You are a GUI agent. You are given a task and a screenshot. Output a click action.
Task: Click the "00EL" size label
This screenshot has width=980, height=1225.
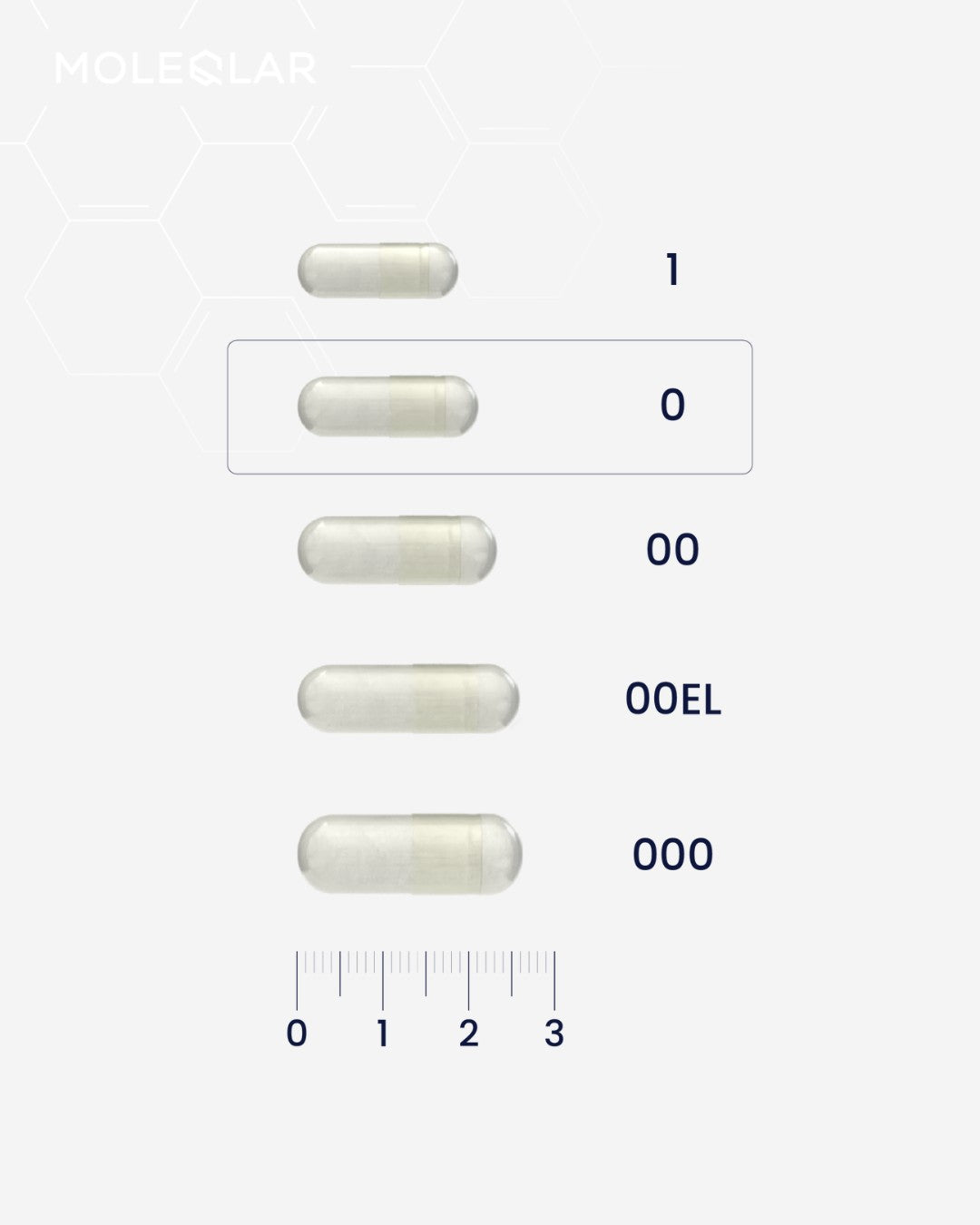tap(672, 700)
